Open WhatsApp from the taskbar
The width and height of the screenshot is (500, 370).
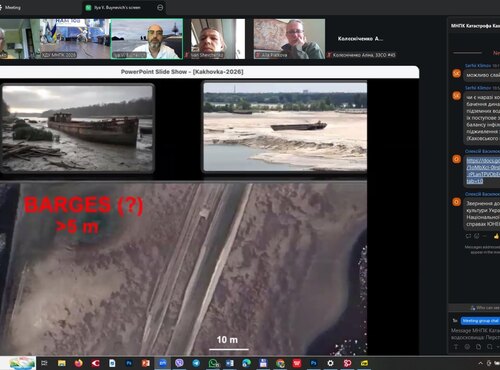coord(213,363)
